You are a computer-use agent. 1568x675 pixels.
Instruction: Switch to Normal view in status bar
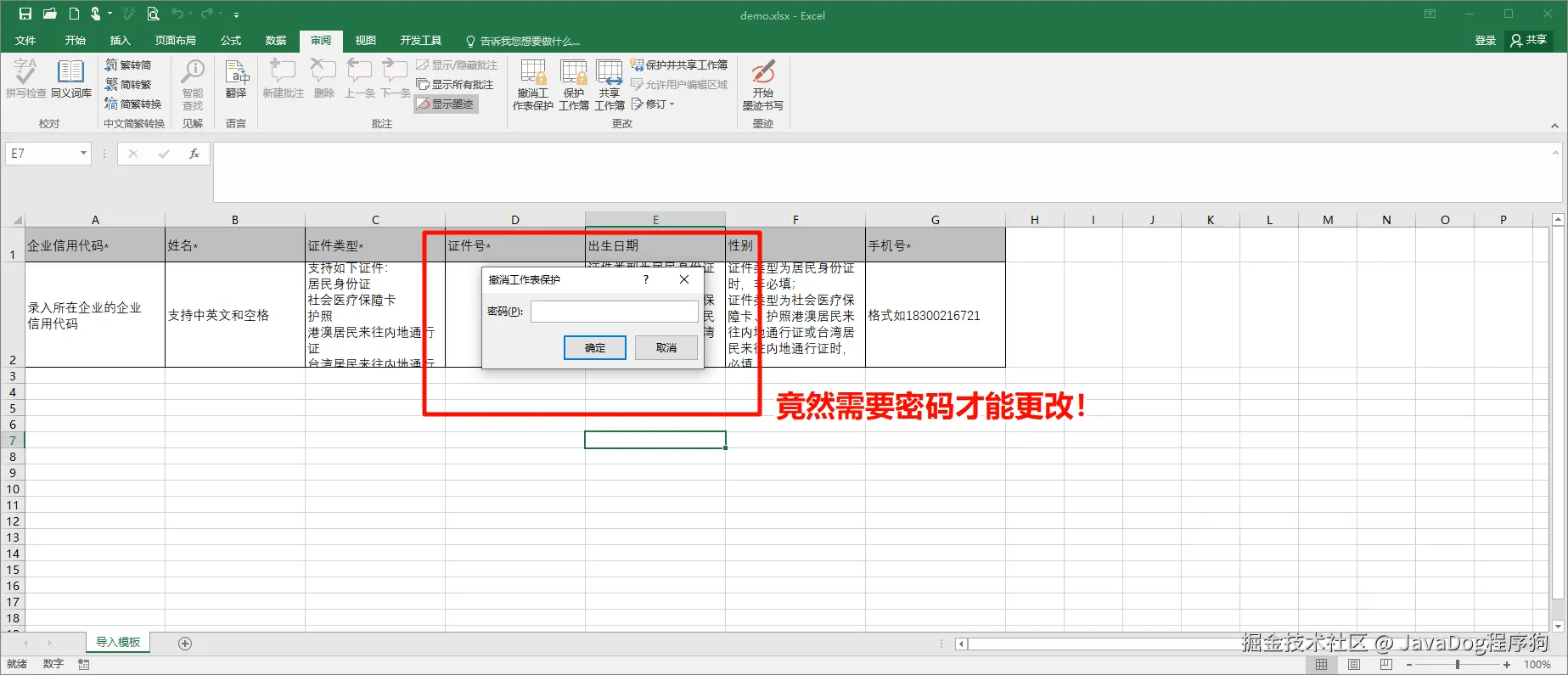(1321, 665)
